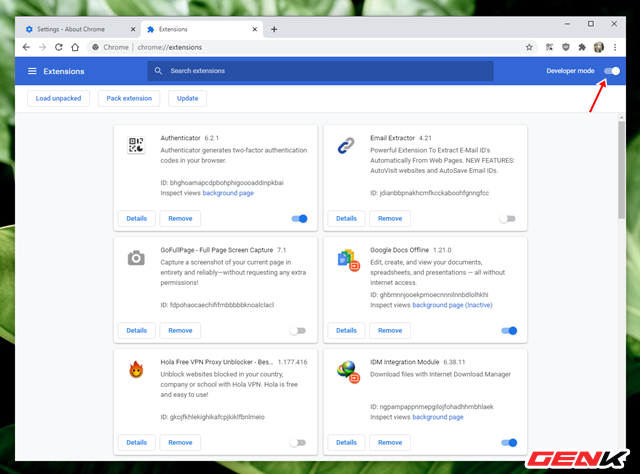Disable the Google Docs Offline toggle
Screen dimensions: 640x474
pyautogui.click(x=509, y=331)
